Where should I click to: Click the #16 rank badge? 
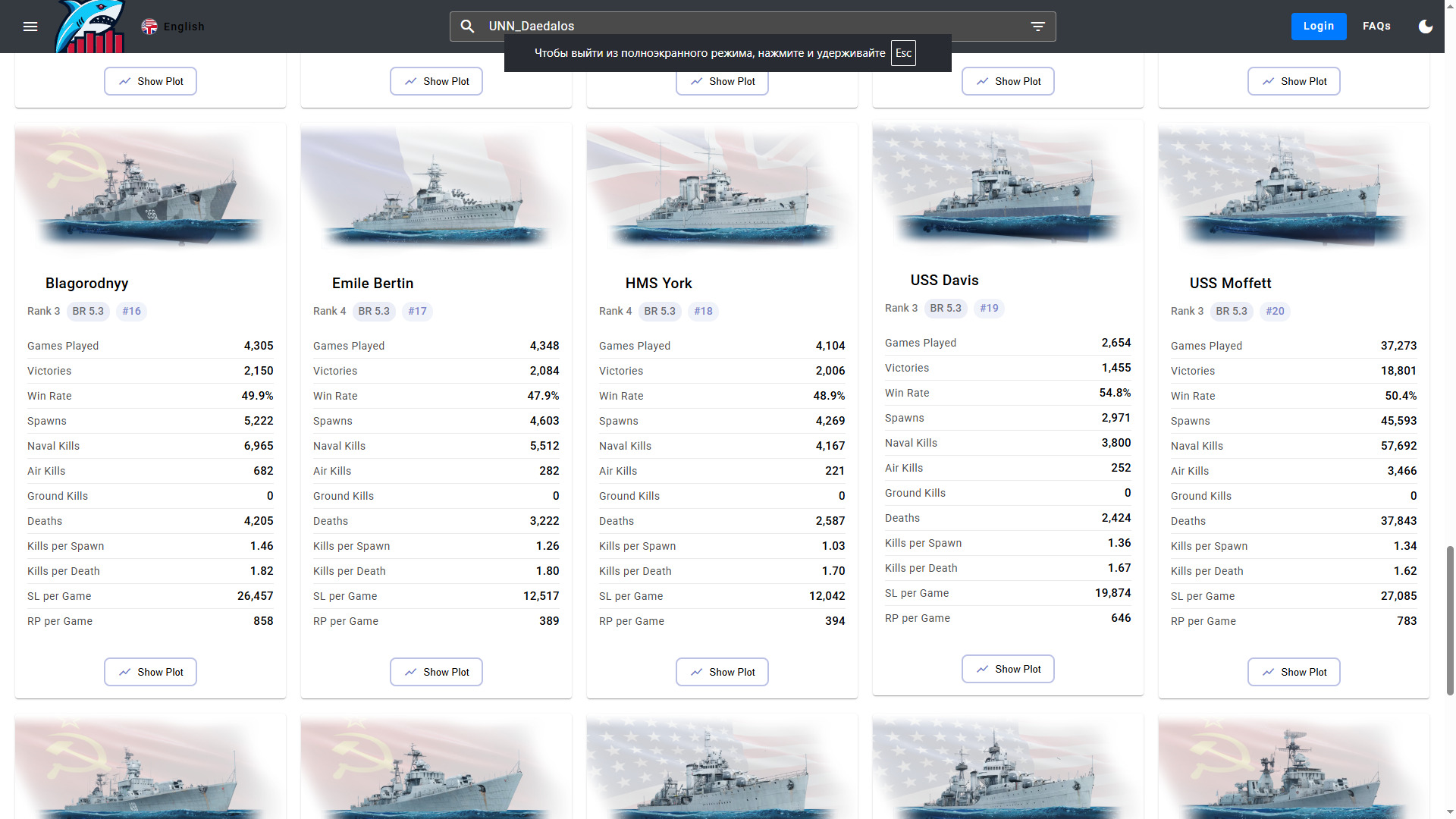pos(131,312)
